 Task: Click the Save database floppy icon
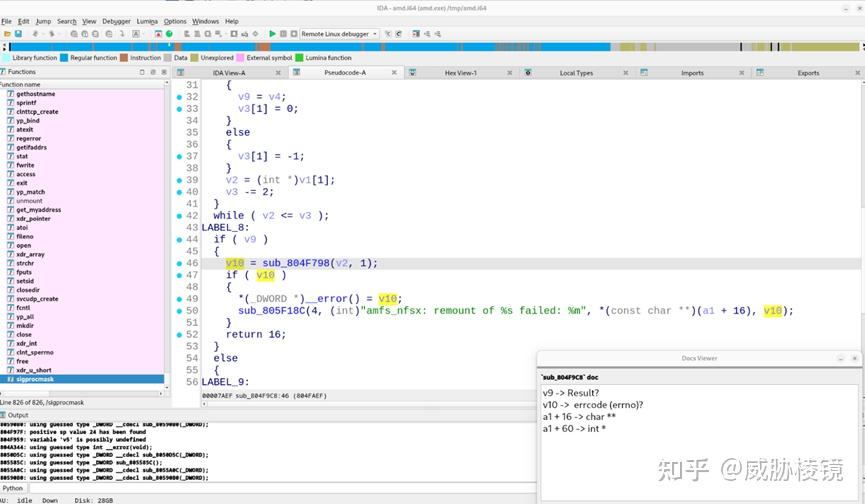pyautogui.click(x=18, y=34)
